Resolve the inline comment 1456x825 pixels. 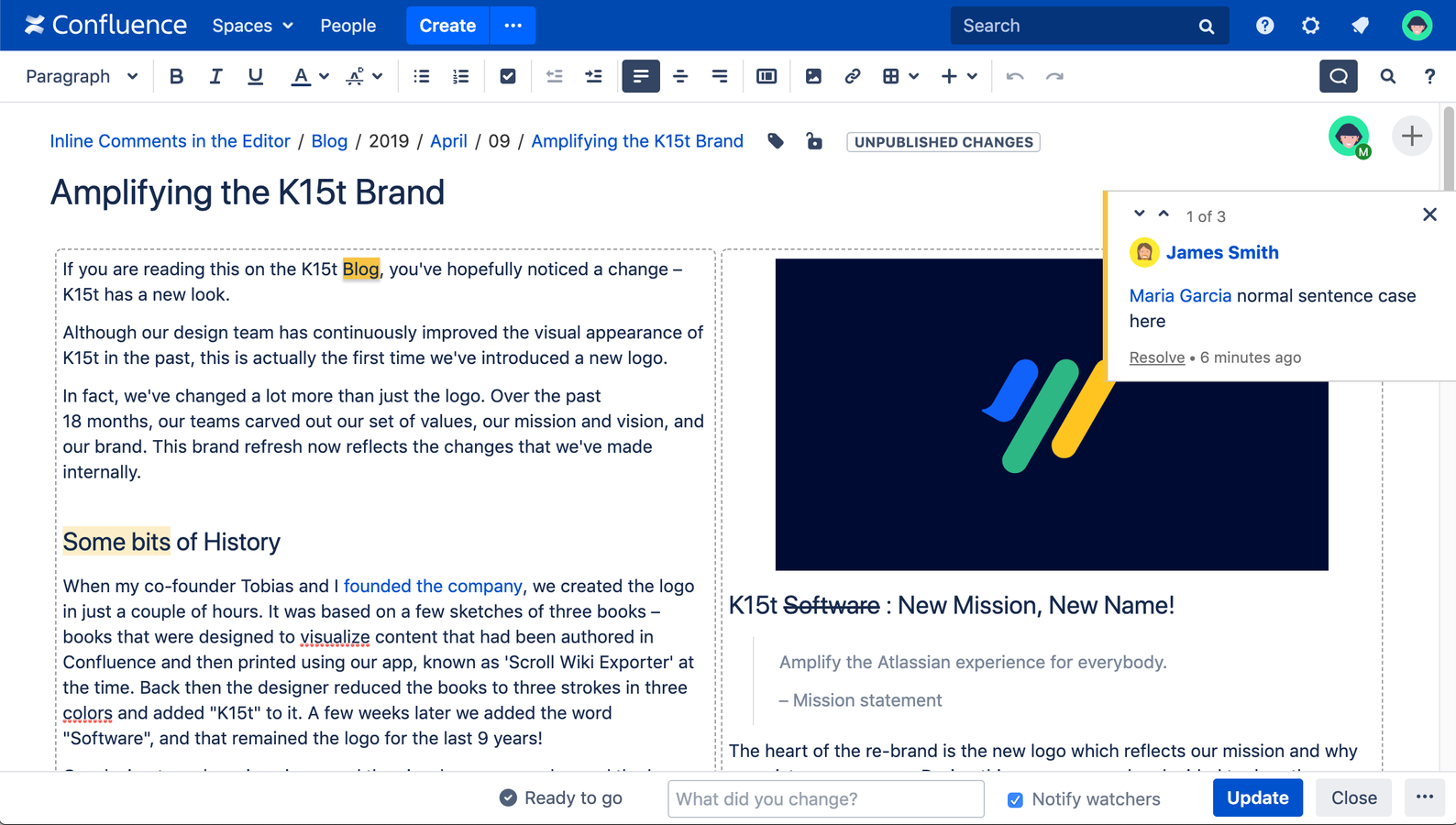1157,357
